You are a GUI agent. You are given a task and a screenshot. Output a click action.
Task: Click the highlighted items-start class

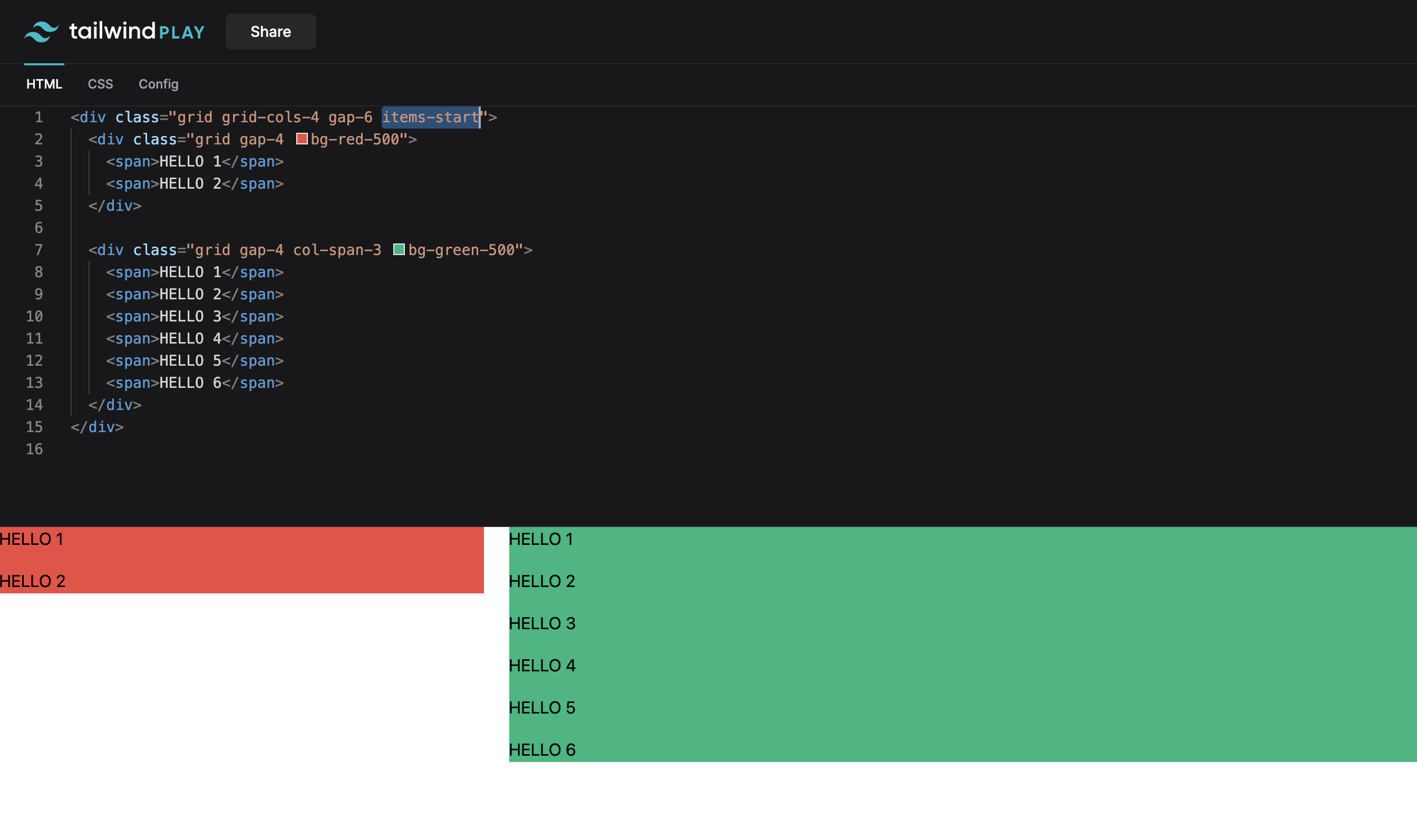pos(430,117)
